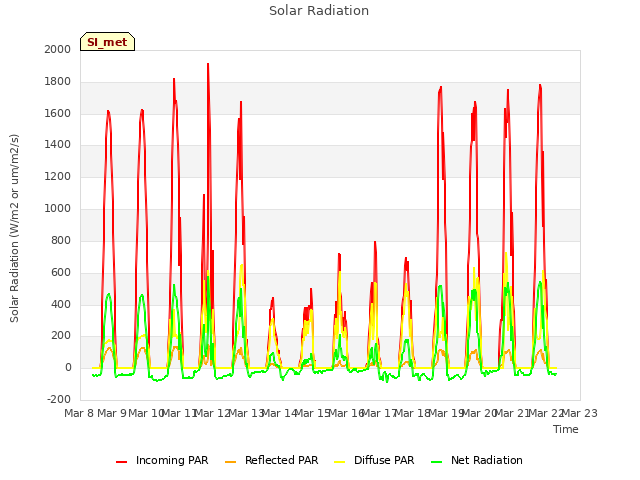640x480 pixels.
Task: Click the orange Reflected PAR legend swatch
Action: [231, 462]
